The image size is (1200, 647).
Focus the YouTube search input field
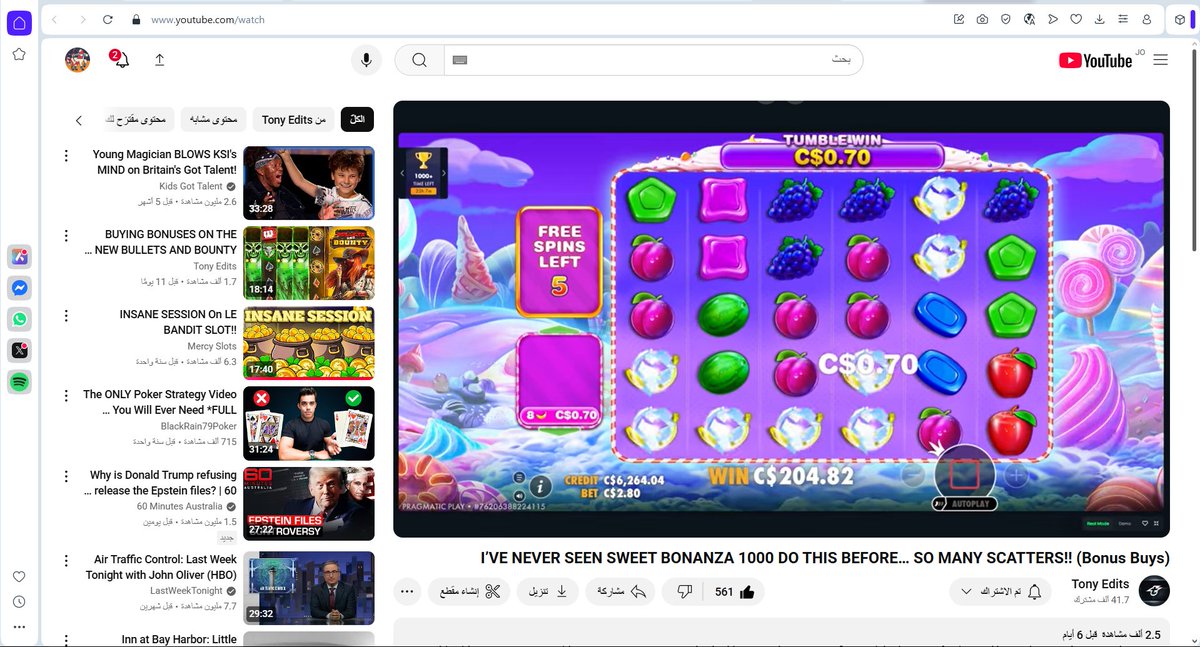(653, 60)
